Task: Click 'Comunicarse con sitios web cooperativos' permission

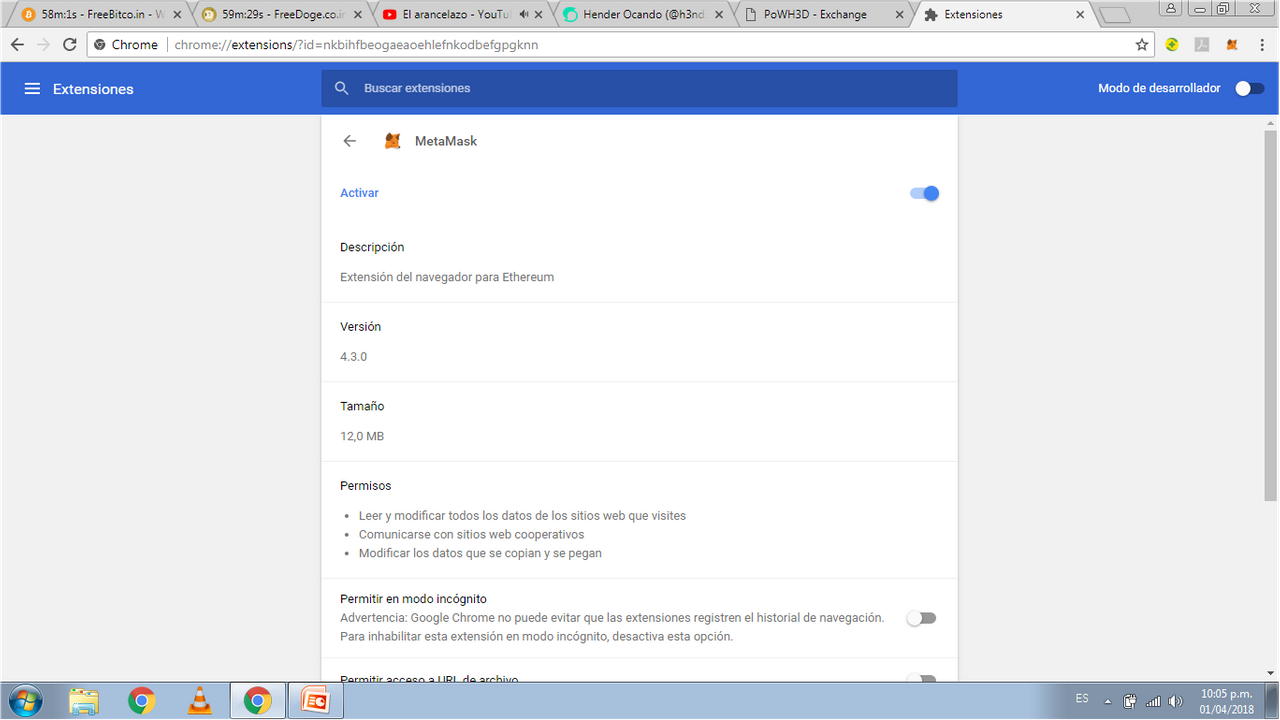Action: point(471,534)
